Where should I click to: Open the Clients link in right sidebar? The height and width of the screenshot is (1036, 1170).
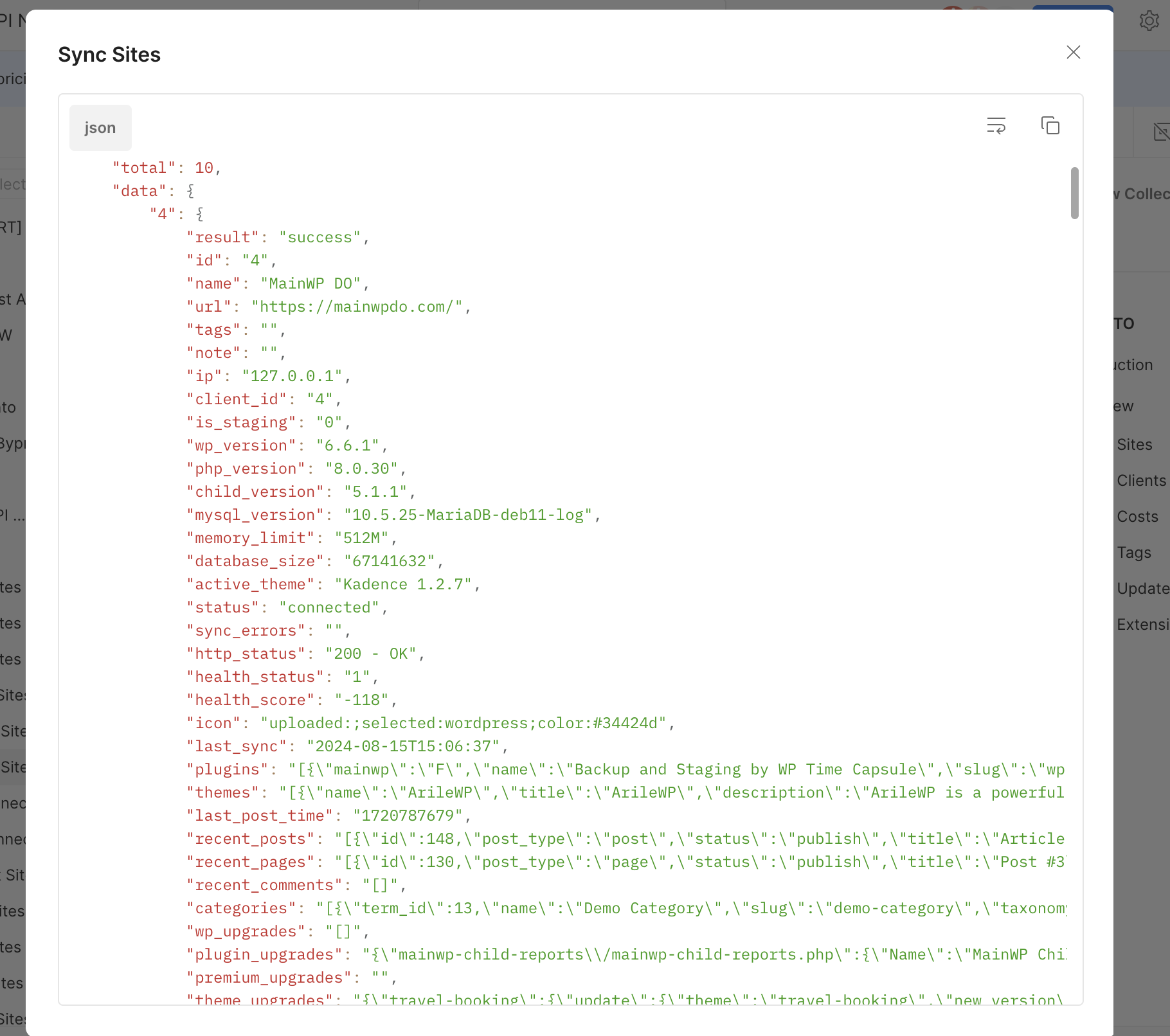pos(1140,481)
